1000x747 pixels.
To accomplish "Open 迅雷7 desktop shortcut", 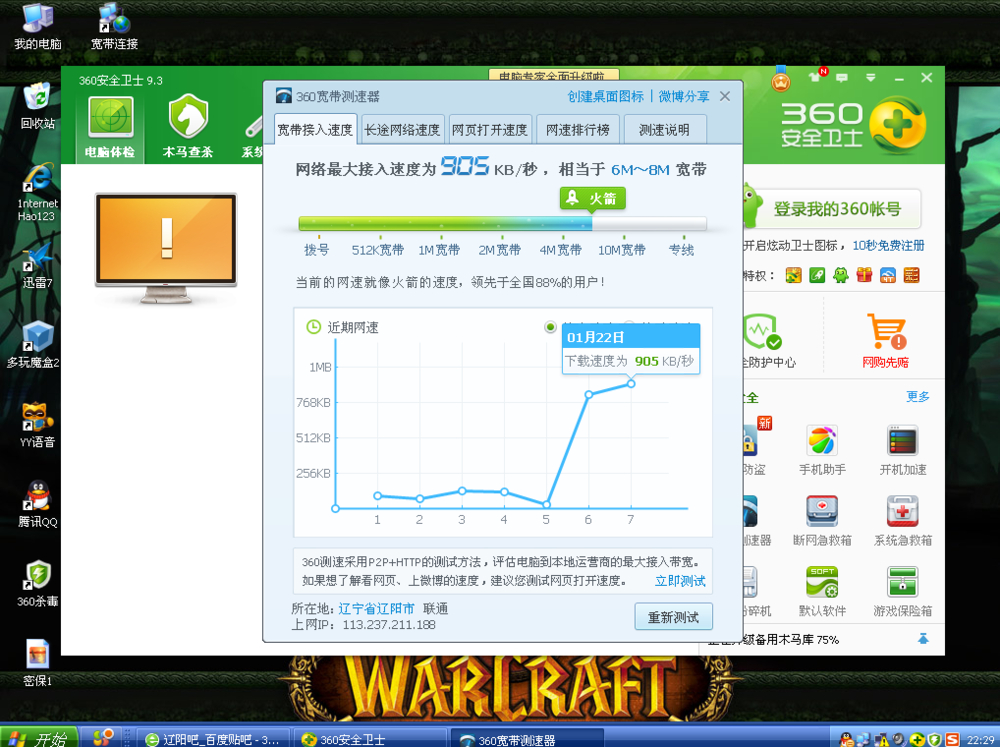I will tap(38, 265).
